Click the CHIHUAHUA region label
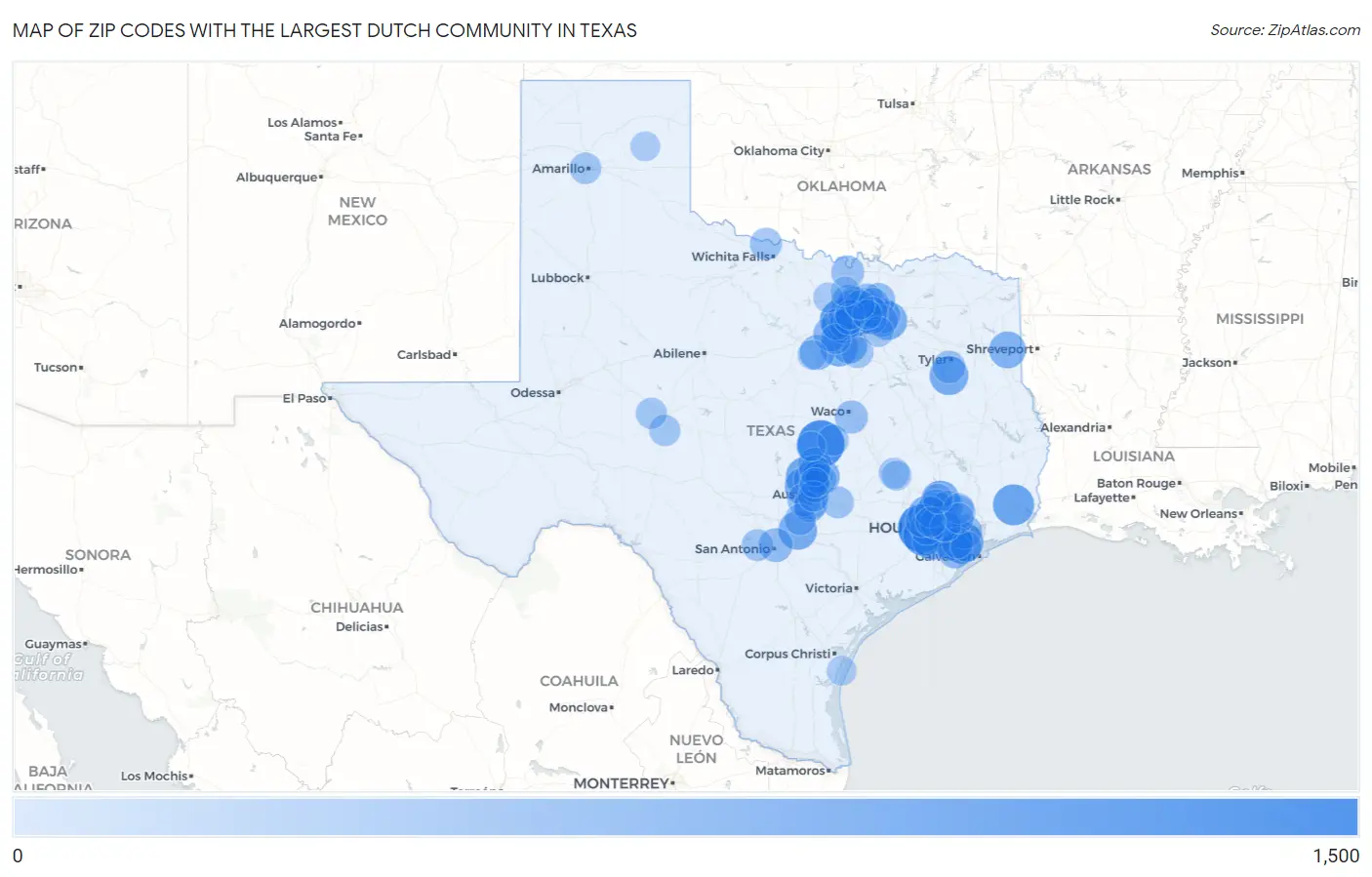Image resolution: width=1372 pixels, height=877 pixels. [357, 608]
